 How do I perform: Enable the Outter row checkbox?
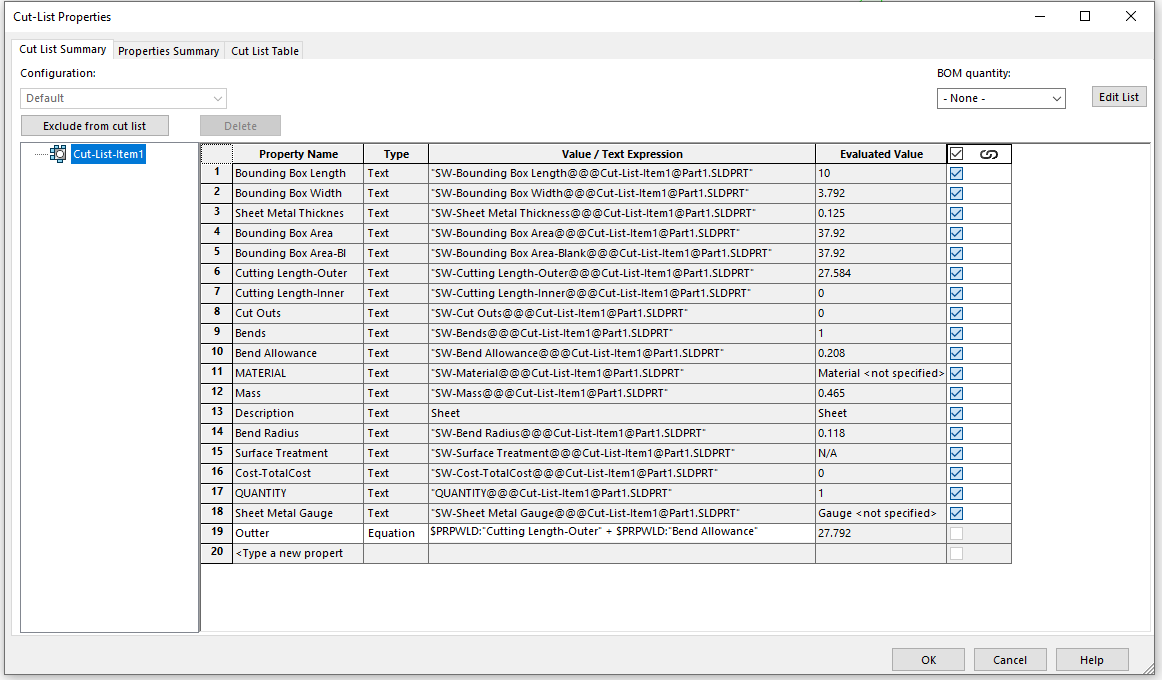coord(957,533)
